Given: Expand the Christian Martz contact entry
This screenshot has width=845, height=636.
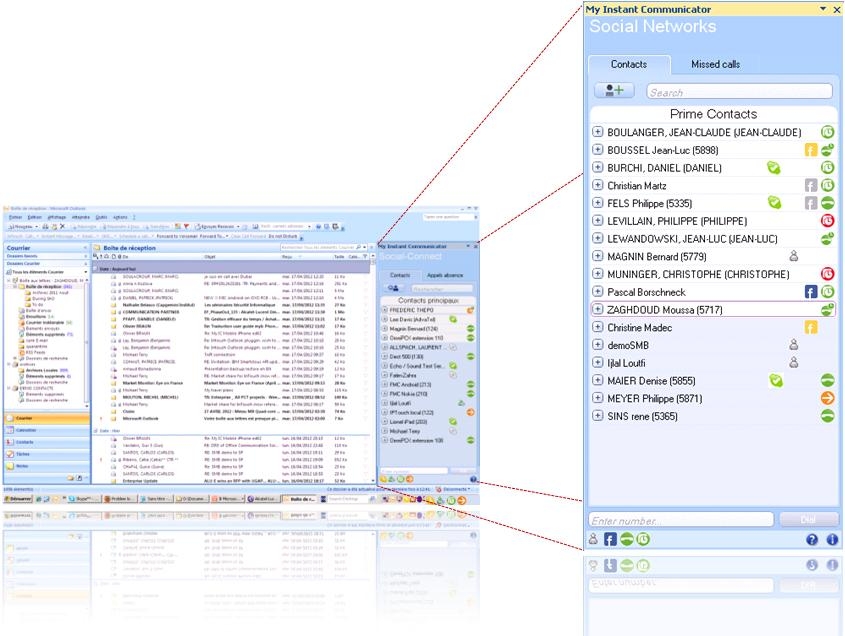Looking at the screenshot, I should [598, 185].
